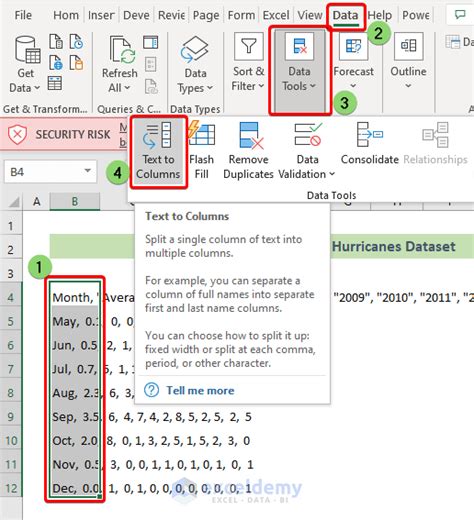This screenshot has height=520, width=474.
Task: Click the From Table/Range icon
Action: coord(55,83)
